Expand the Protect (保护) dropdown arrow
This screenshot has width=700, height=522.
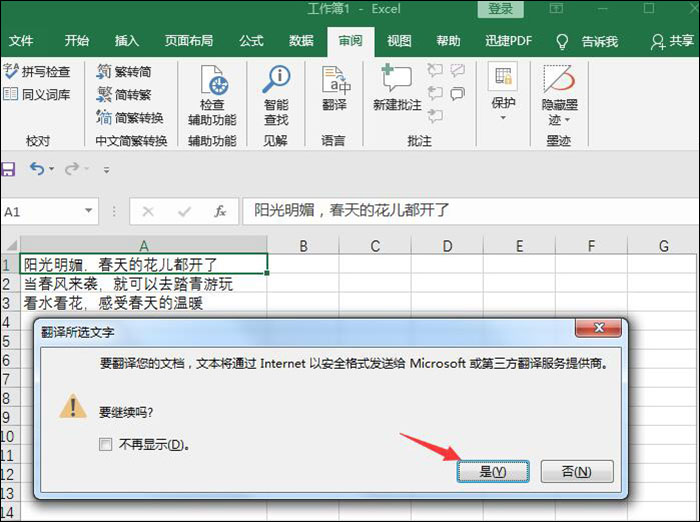pos(503,118)
